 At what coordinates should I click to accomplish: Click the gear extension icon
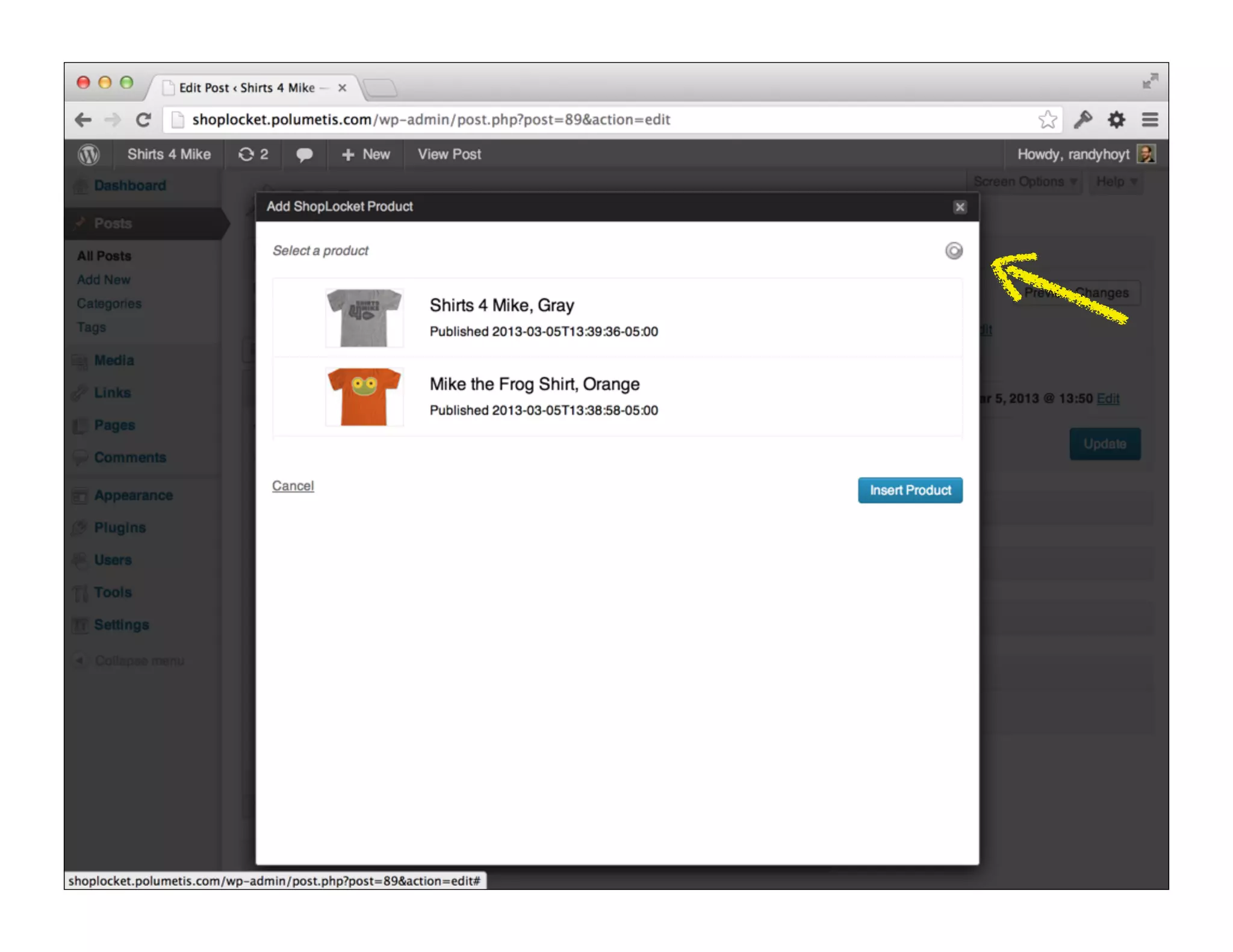tap(1116, 120)
